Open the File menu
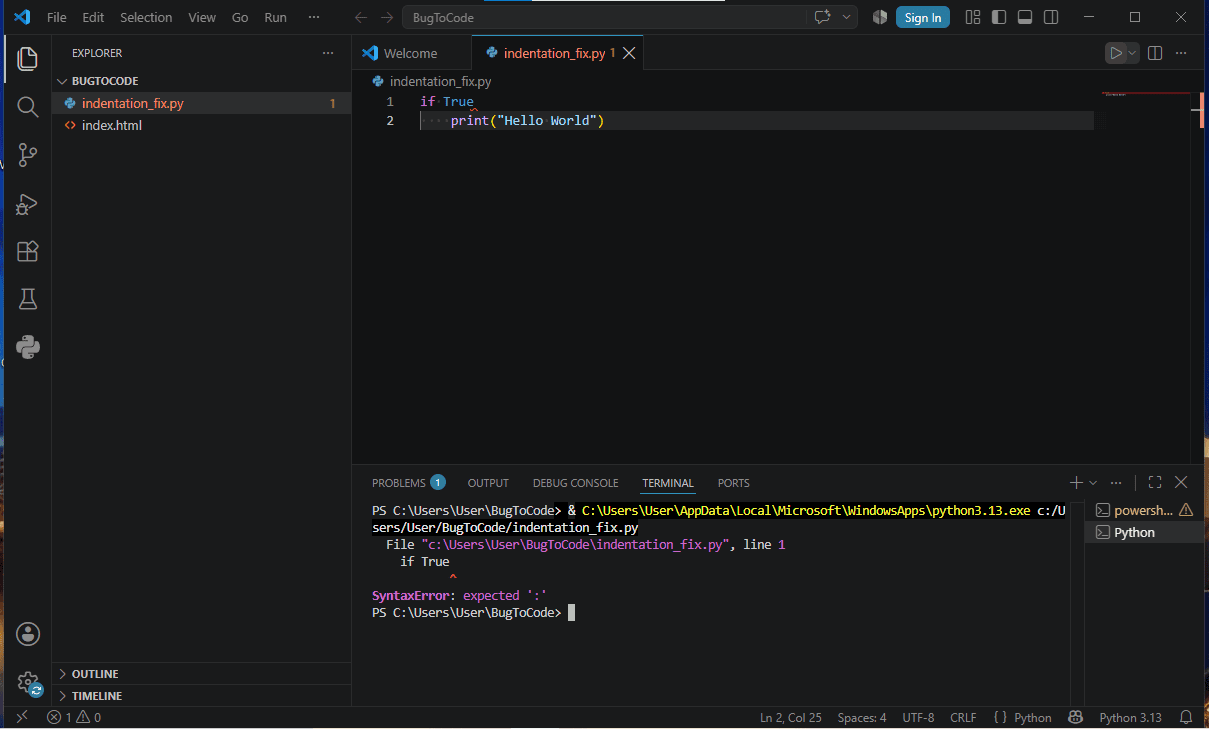The height and width of the screenshot is (729, 1209). point(57,17)
